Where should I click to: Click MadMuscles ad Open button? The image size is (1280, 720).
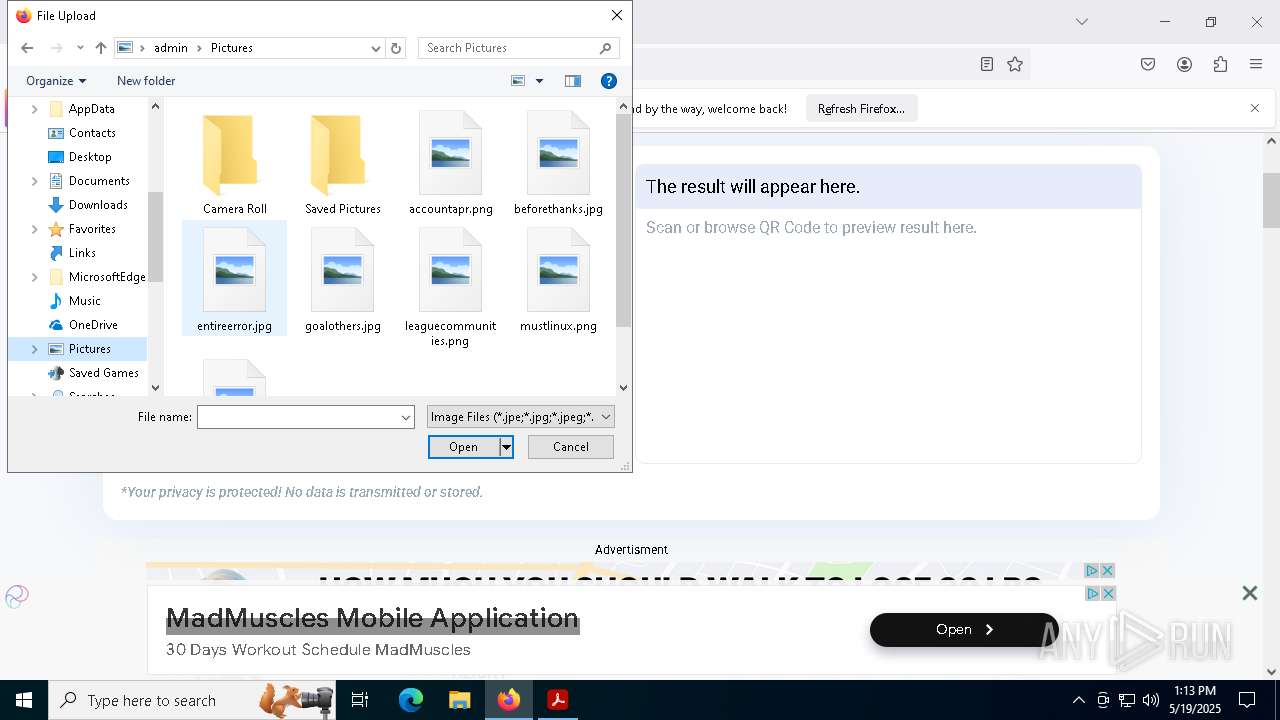coord(964,630)
